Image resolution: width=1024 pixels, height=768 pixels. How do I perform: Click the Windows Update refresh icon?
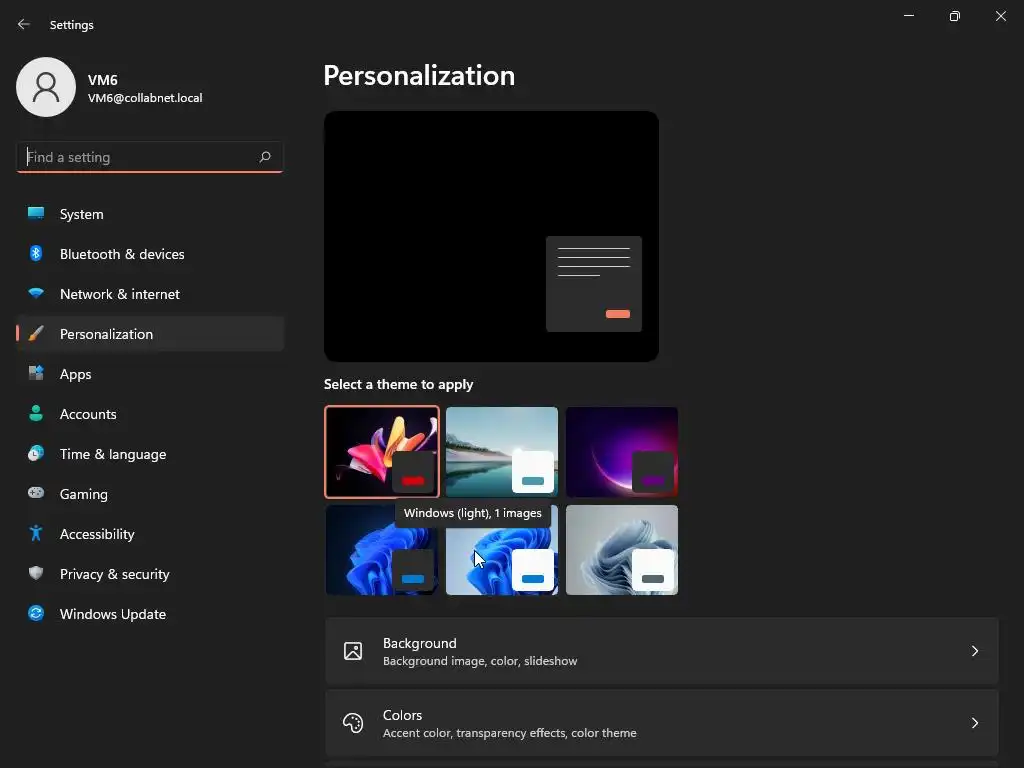tap(36, 613)
